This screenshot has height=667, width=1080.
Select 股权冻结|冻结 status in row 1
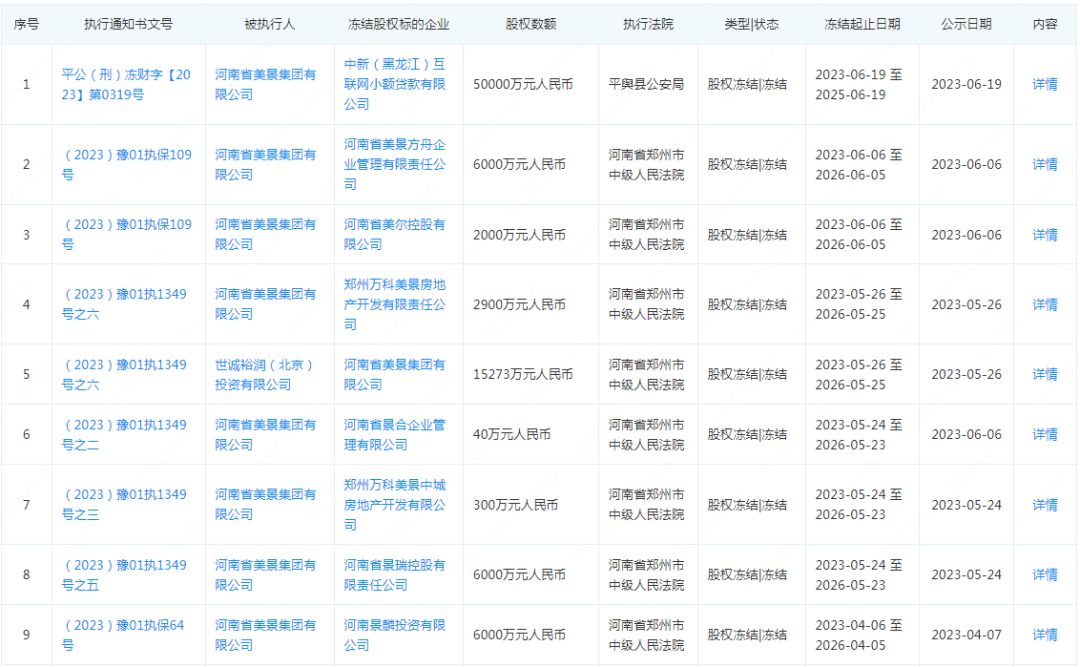[747, 84]
